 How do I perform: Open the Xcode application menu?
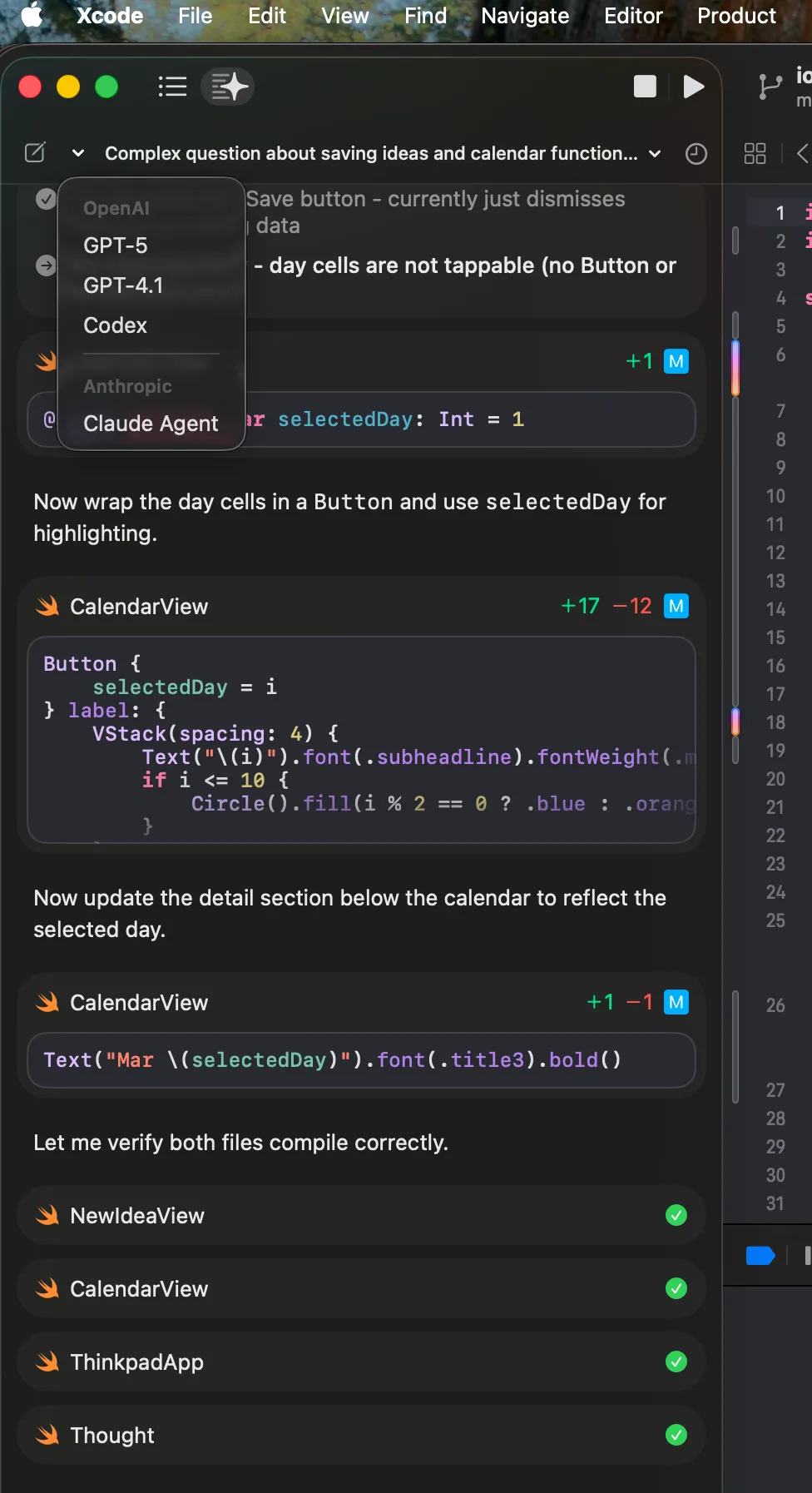click(x=110, y=16)
